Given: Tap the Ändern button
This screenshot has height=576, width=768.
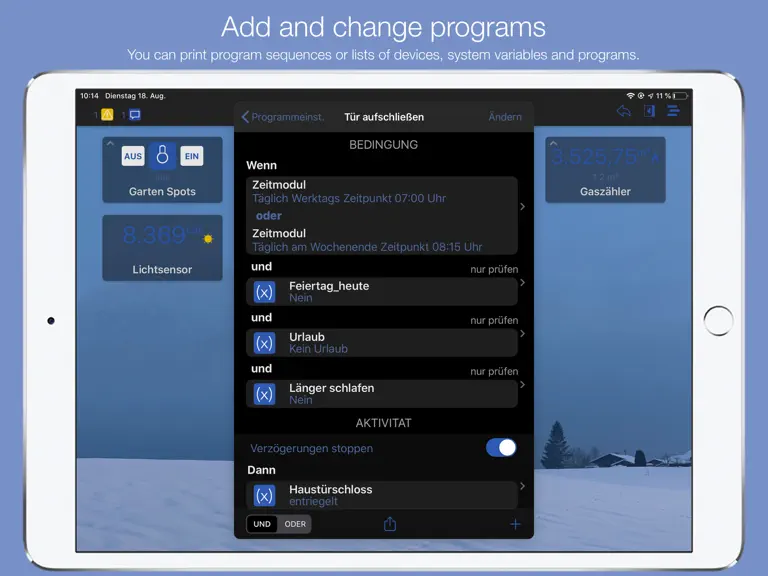Looking at the screenshot, I should 505,117.
